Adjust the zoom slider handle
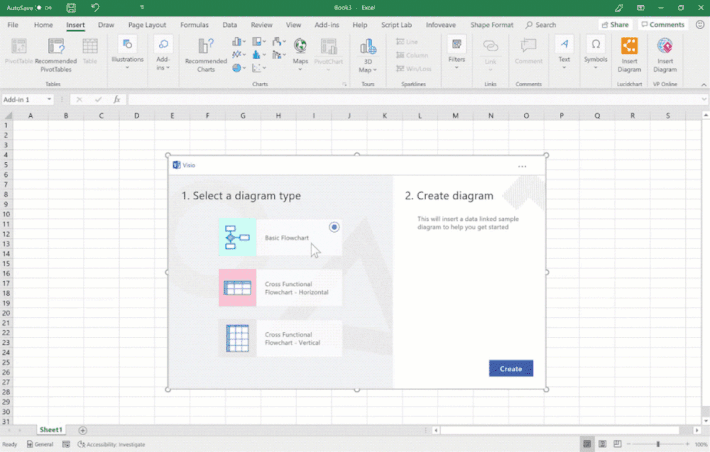710x452 pixels. [658, 444]
